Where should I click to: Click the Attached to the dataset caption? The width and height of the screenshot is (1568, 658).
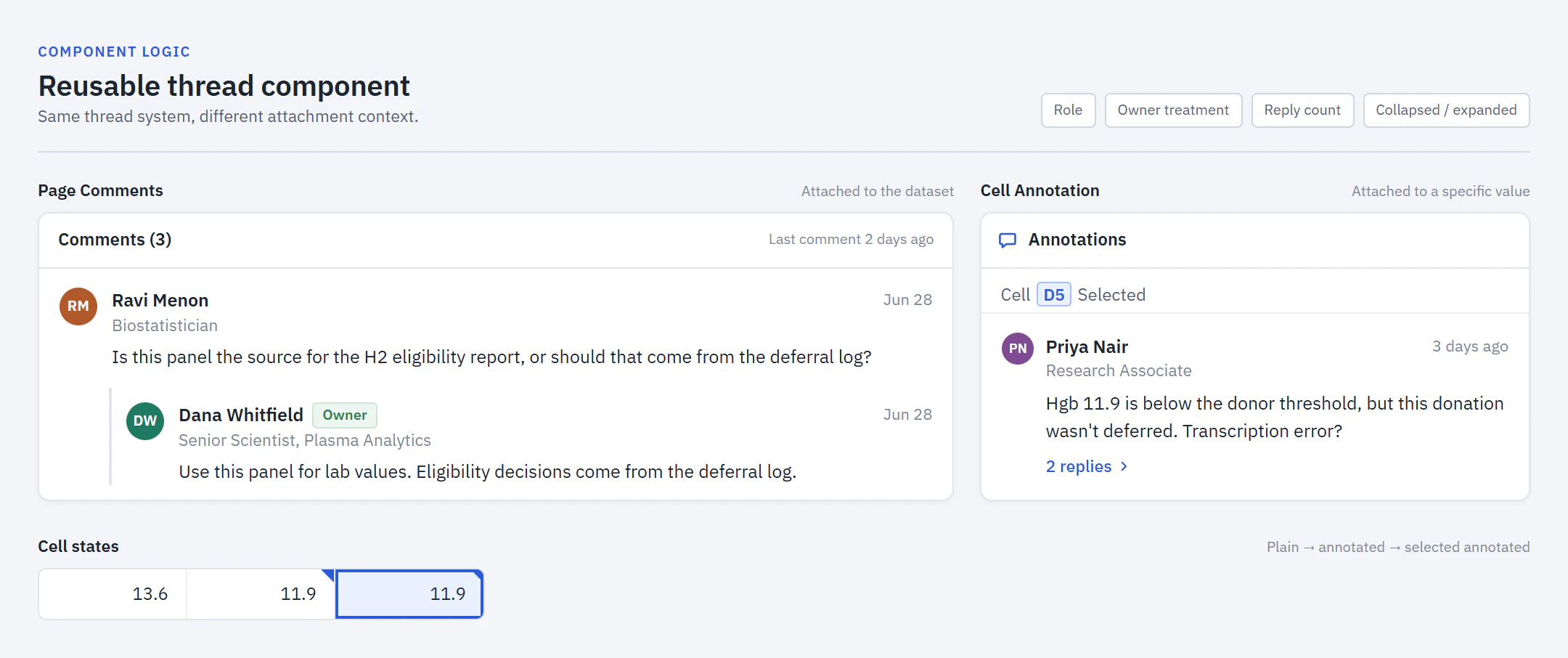(877, 192)
